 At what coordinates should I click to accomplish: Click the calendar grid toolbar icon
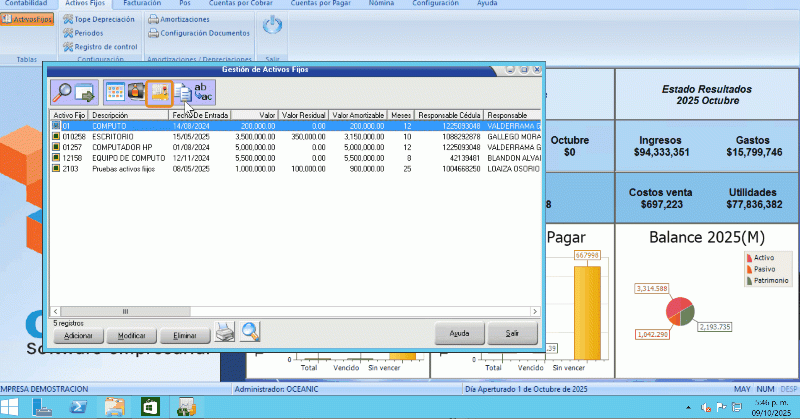point(115,93)
